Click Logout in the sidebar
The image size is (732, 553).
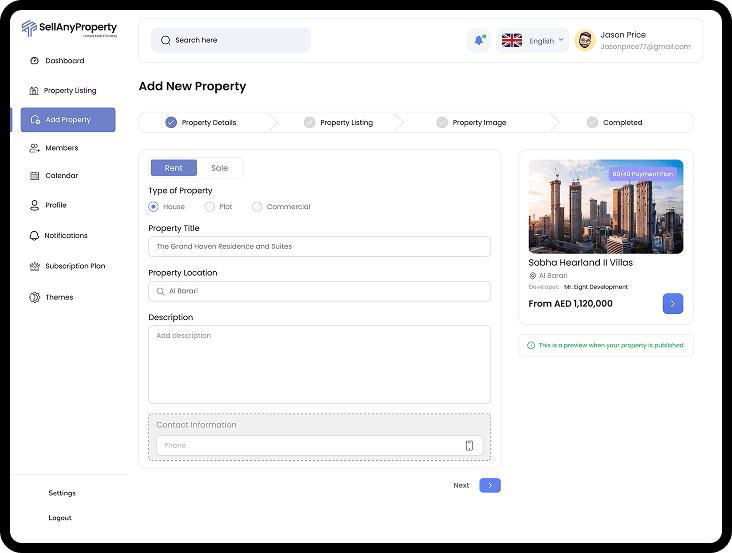coord(60,518)
